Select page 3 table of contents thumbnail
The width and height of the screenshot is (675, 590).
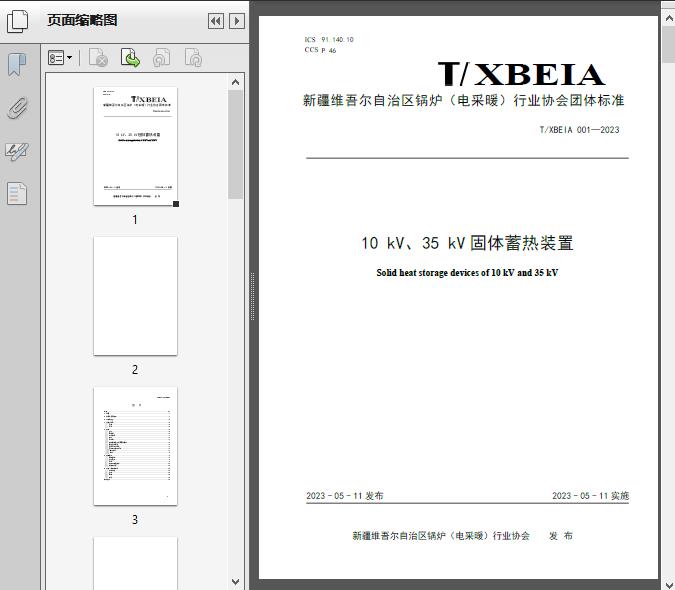coord(136,446)
